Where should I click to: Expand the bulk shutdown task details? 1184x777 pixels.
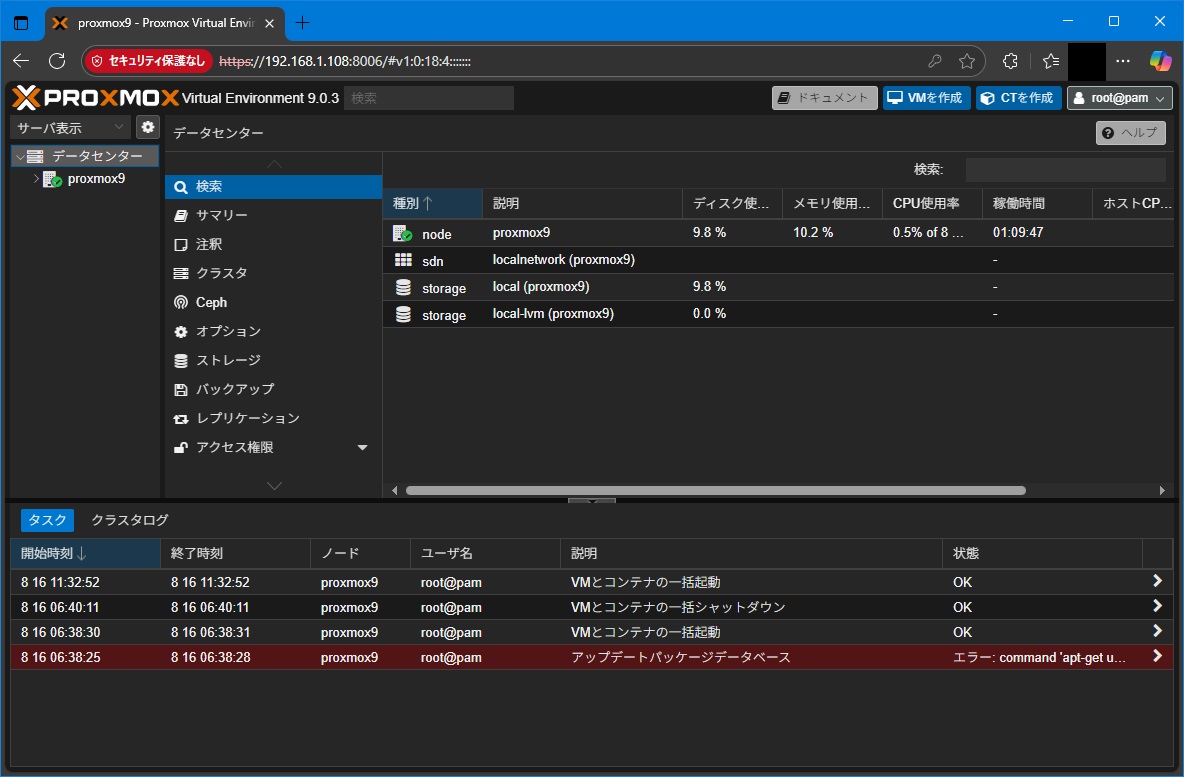(1157, 606)
